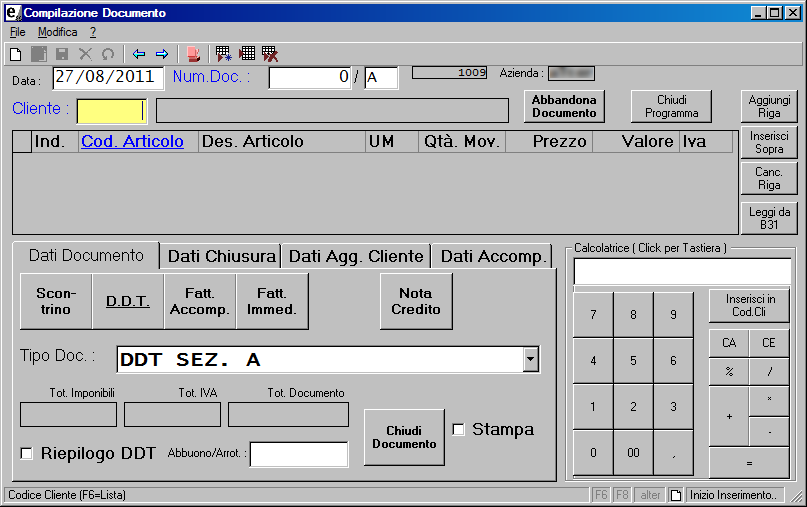This screenshot has width=807, height=507.
Task: Click the Cod. Articolo column header link
Action: [x=132, y=142]
